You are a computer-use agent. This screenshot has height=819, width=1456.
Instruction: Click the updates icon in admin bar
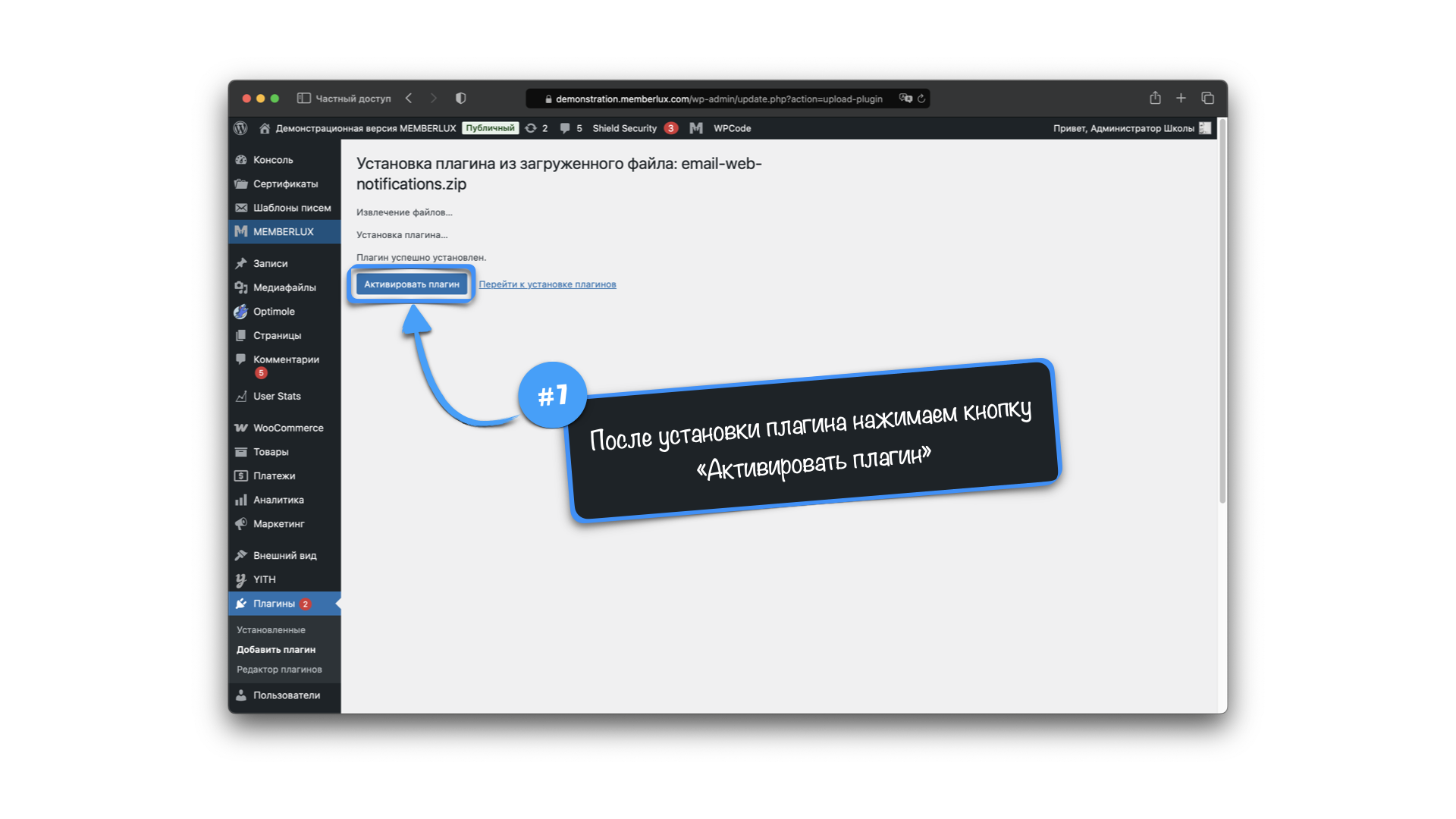pyautogui.click(x=532, y=128)
